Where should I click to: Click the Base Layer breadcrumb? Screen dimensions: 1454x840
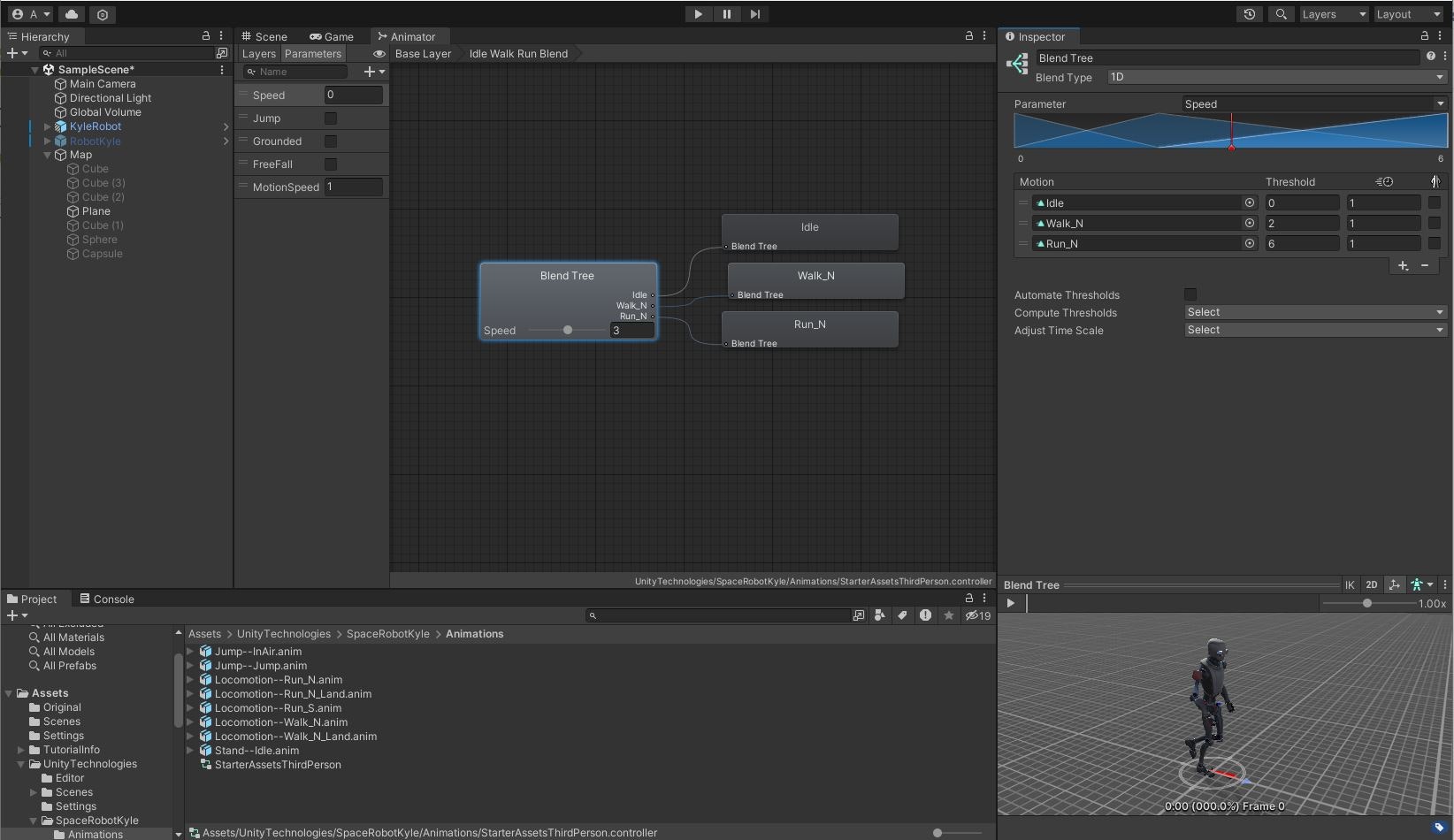[423, 54]
